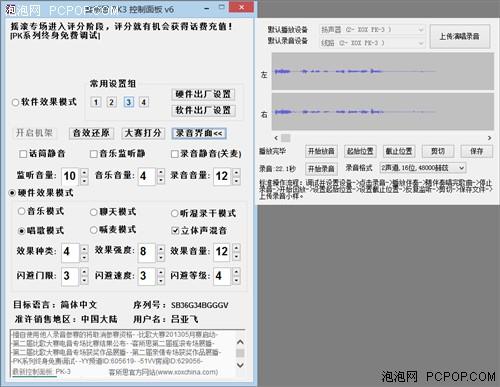This screenshot has height=387, width=500.
Task: Click waveform scrollbar left arrow
Action: tap(276, 138)
